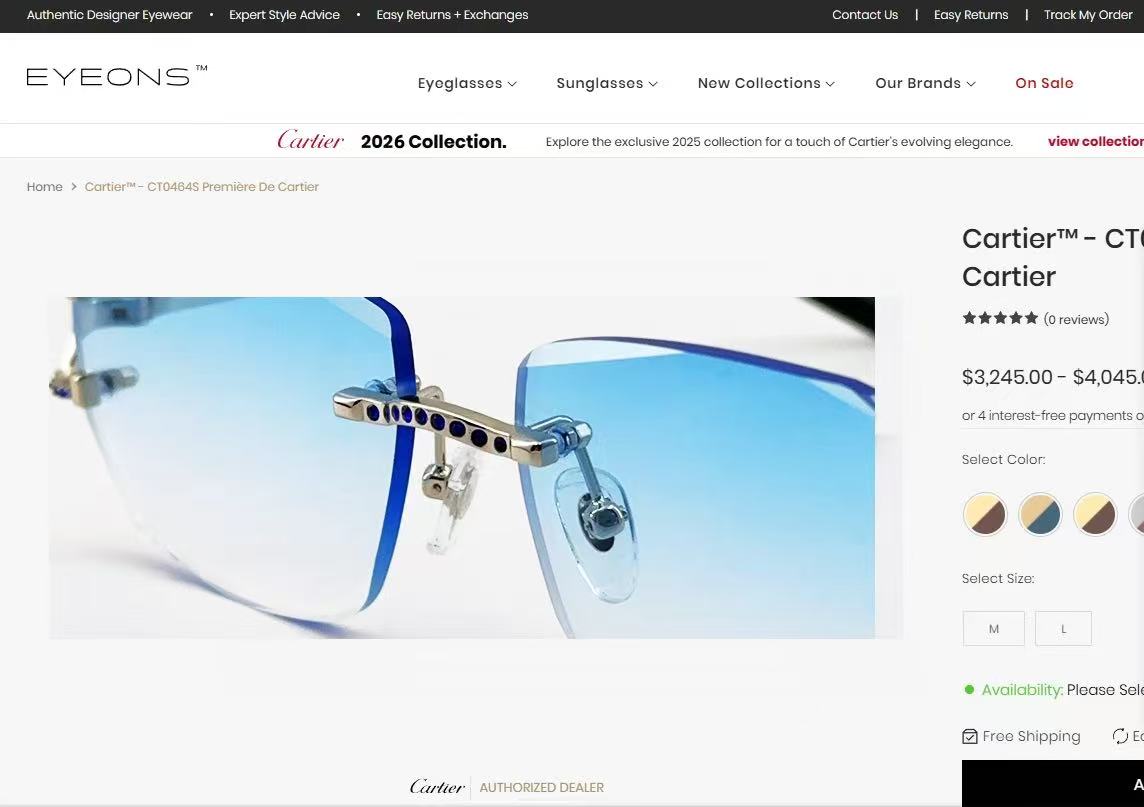The image size is (1144, 807).
Task: Click the view collection link
Action: [x=1096, y=142]
